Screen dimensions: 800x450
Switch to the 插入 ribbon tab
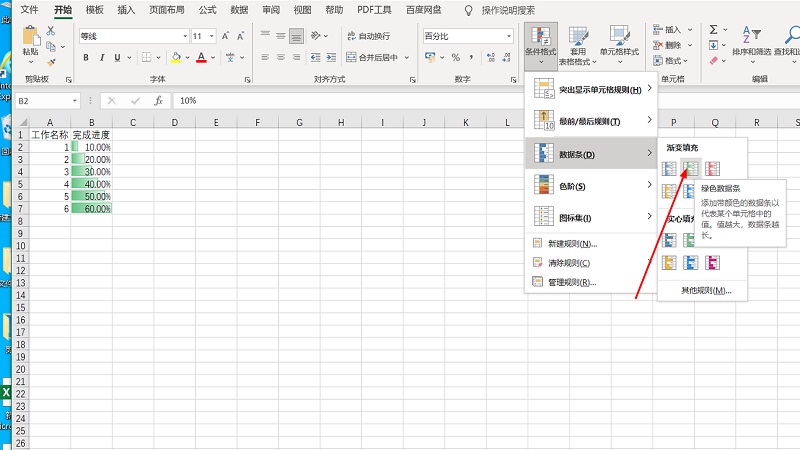[x=126, y=9]
